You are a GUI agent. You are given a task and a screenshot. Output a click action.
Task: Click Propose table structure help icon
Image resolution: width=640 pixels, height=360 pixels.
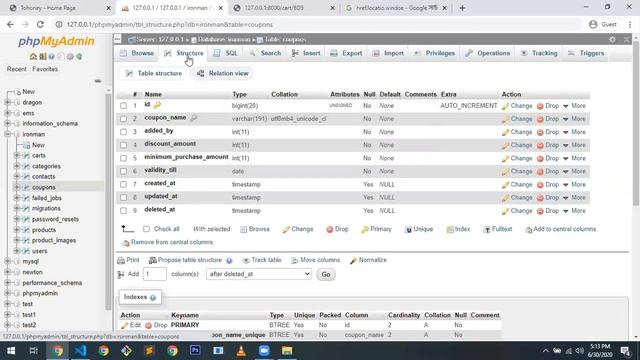coord(229,260)
